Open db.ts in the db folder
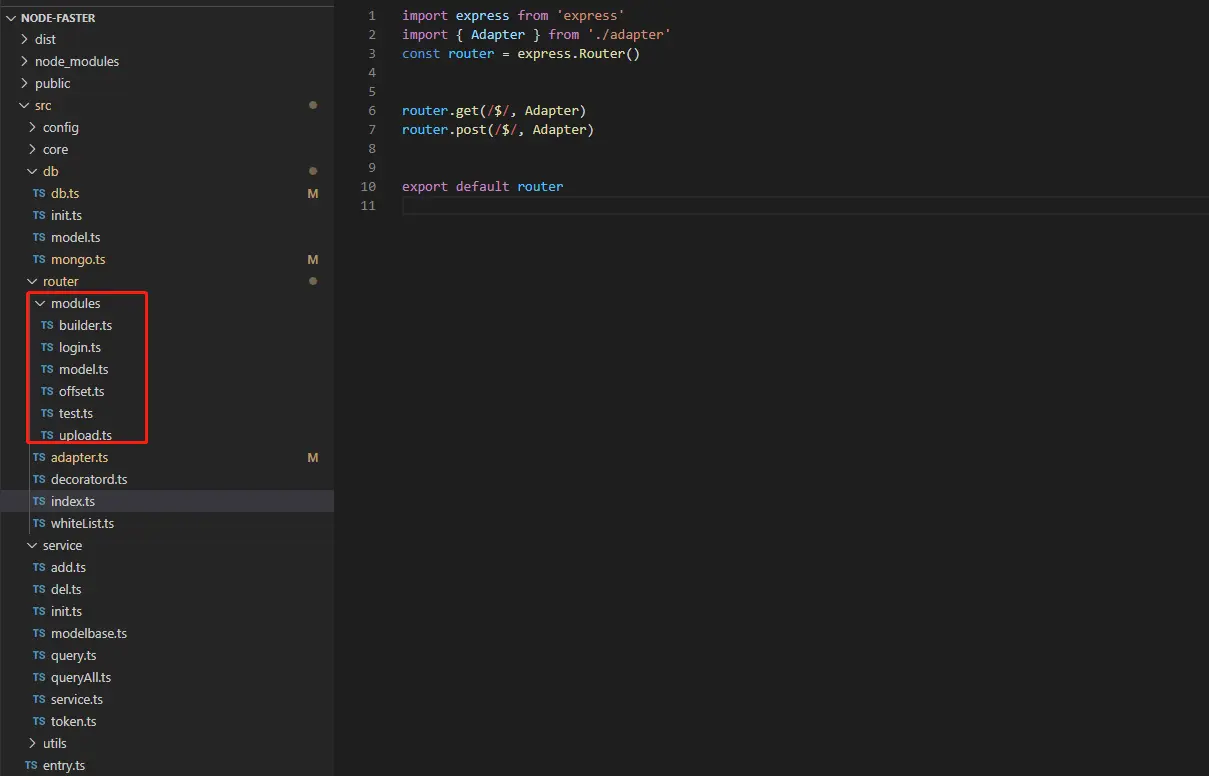Image resolution: width=1209 pixels, height=776 pixels. click(65, 193)
